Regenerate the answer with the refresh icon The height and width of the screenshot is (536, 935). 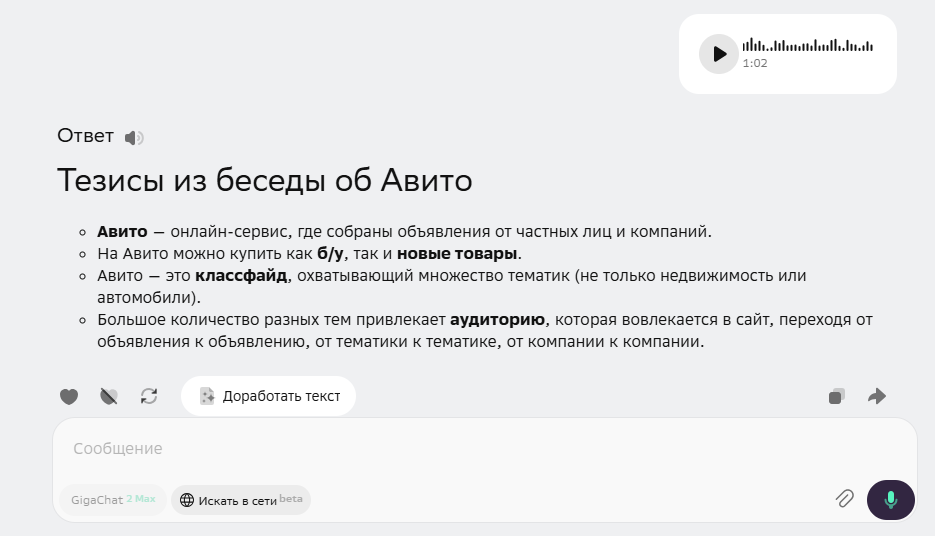149,397
